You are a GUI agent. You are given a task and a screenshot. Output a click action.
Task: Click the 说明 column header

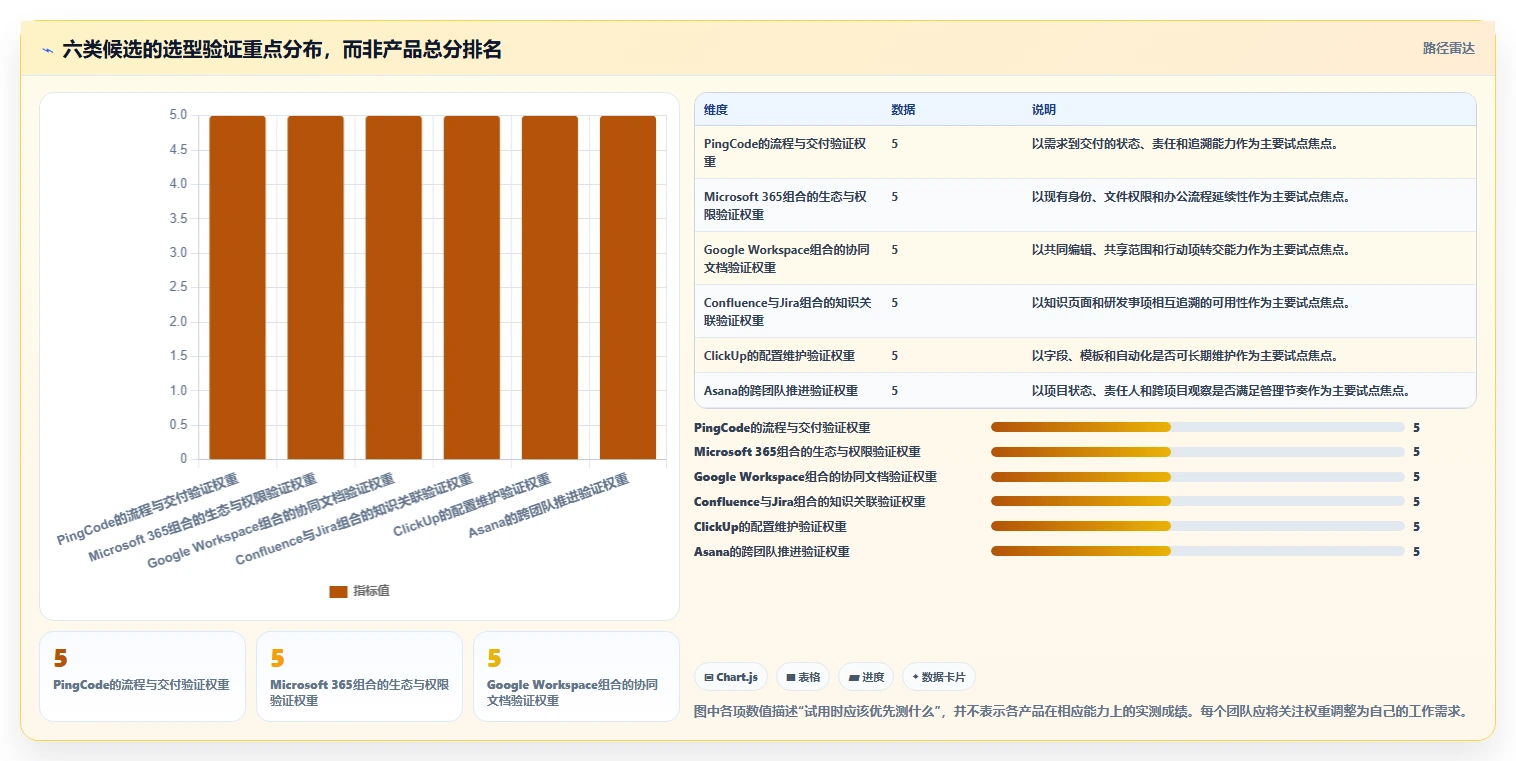pyautogui.click(x=1044, y=109)
